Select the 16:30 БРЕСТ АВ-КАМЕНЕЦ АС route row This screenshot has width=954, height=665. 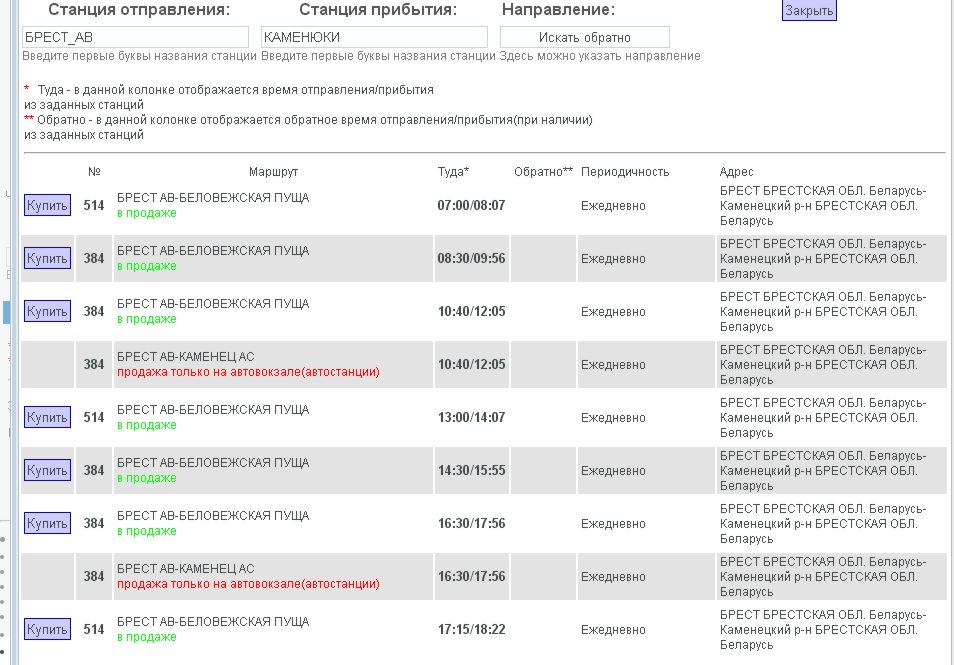tap(484, 576)
